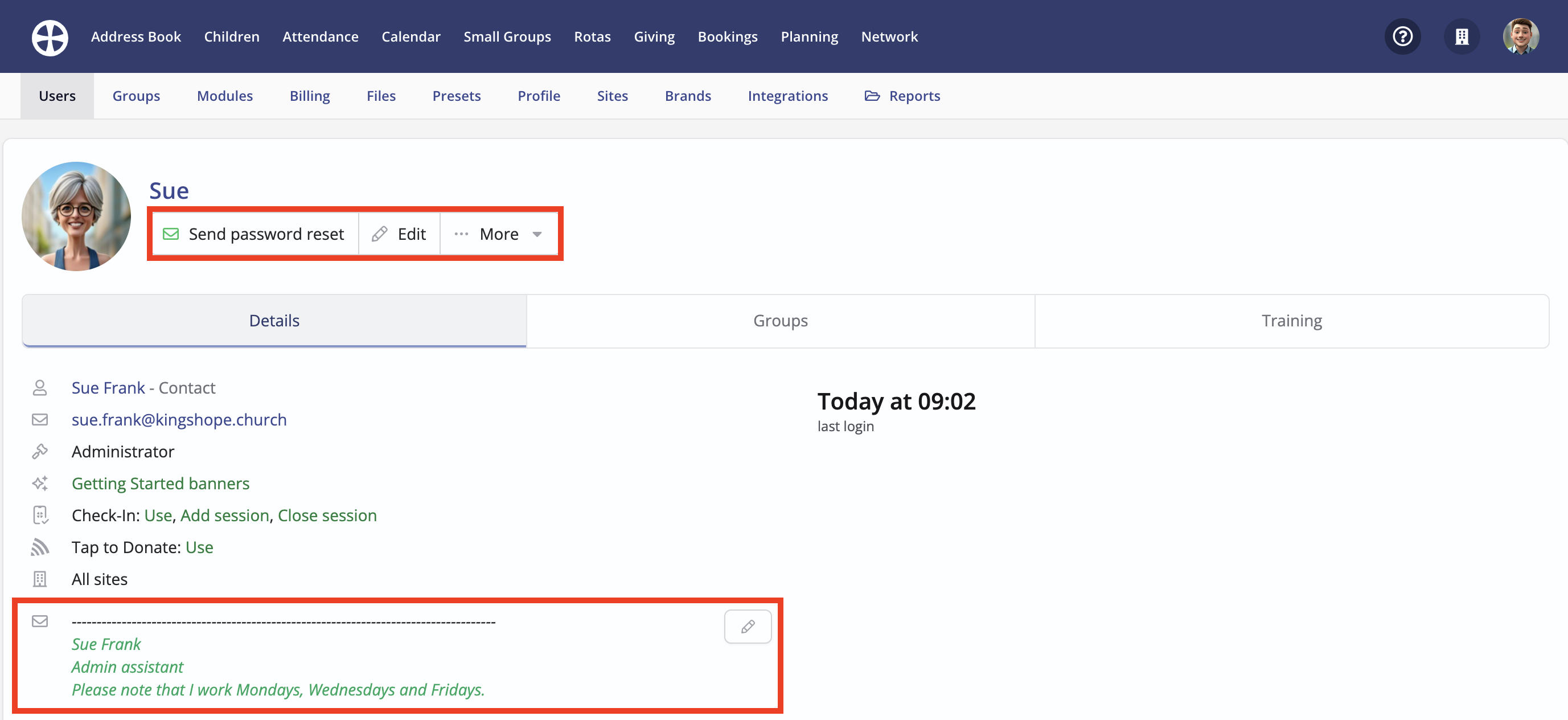Open the logged-in user avatar menu
Viewport: 1568px width, 720px height.
coord(1520,36)
